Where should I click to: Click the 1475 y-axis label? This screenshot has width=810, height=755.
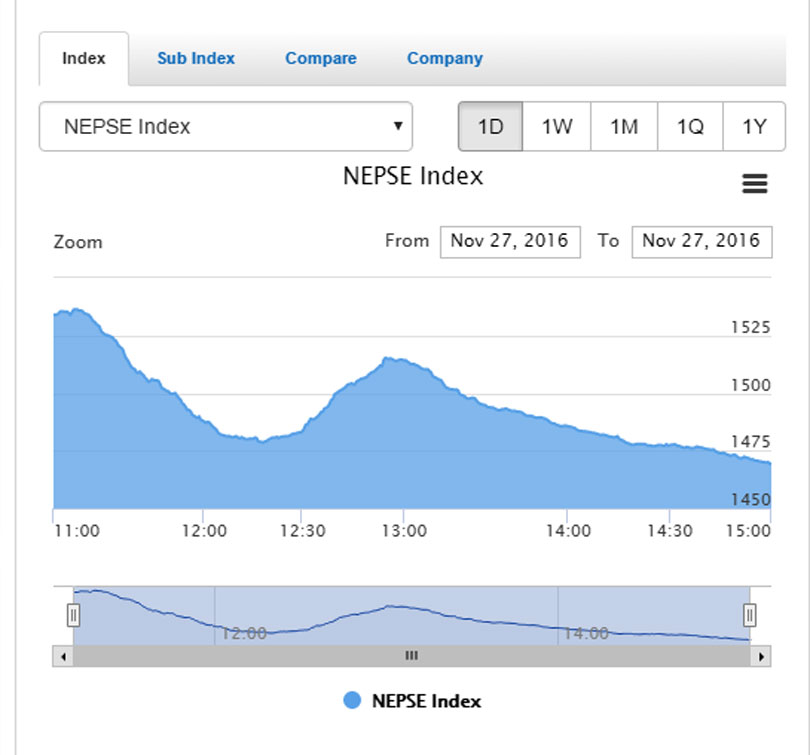pos(751,442)
